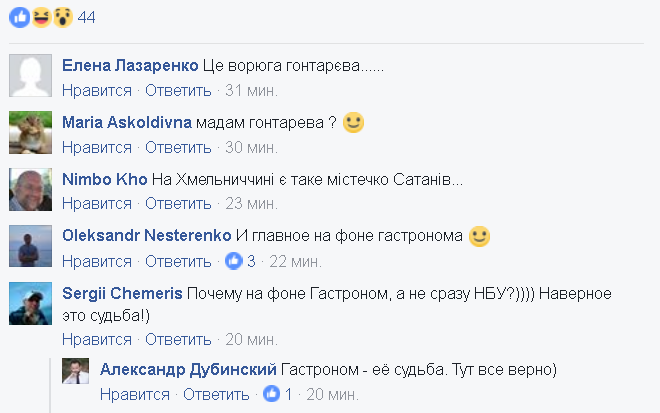Click like icon on Oleksandr Nesterenko's comment
The width and height of the screenshot is (660, 413).
(234, 261)
